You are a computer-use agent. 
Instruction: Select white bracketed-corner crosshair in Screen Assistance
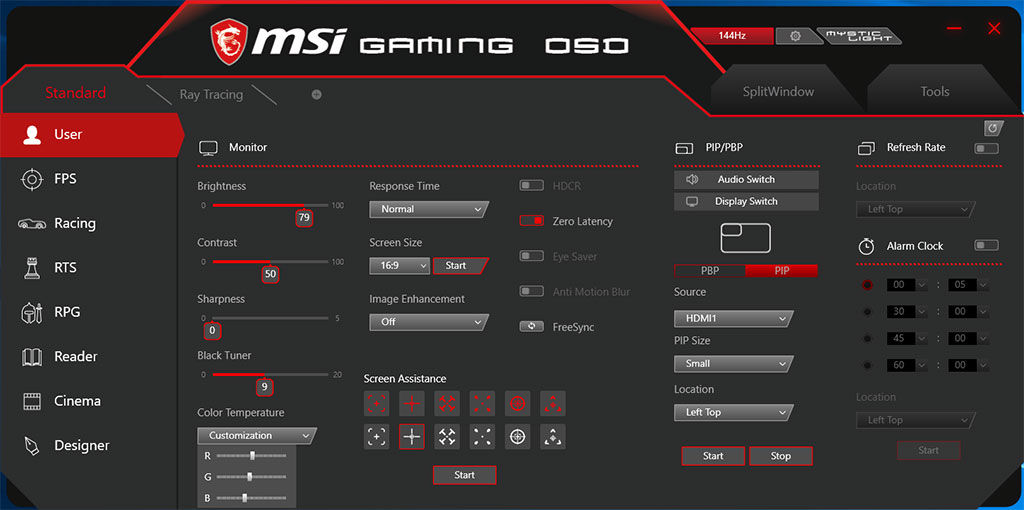[x=376, y=437]
